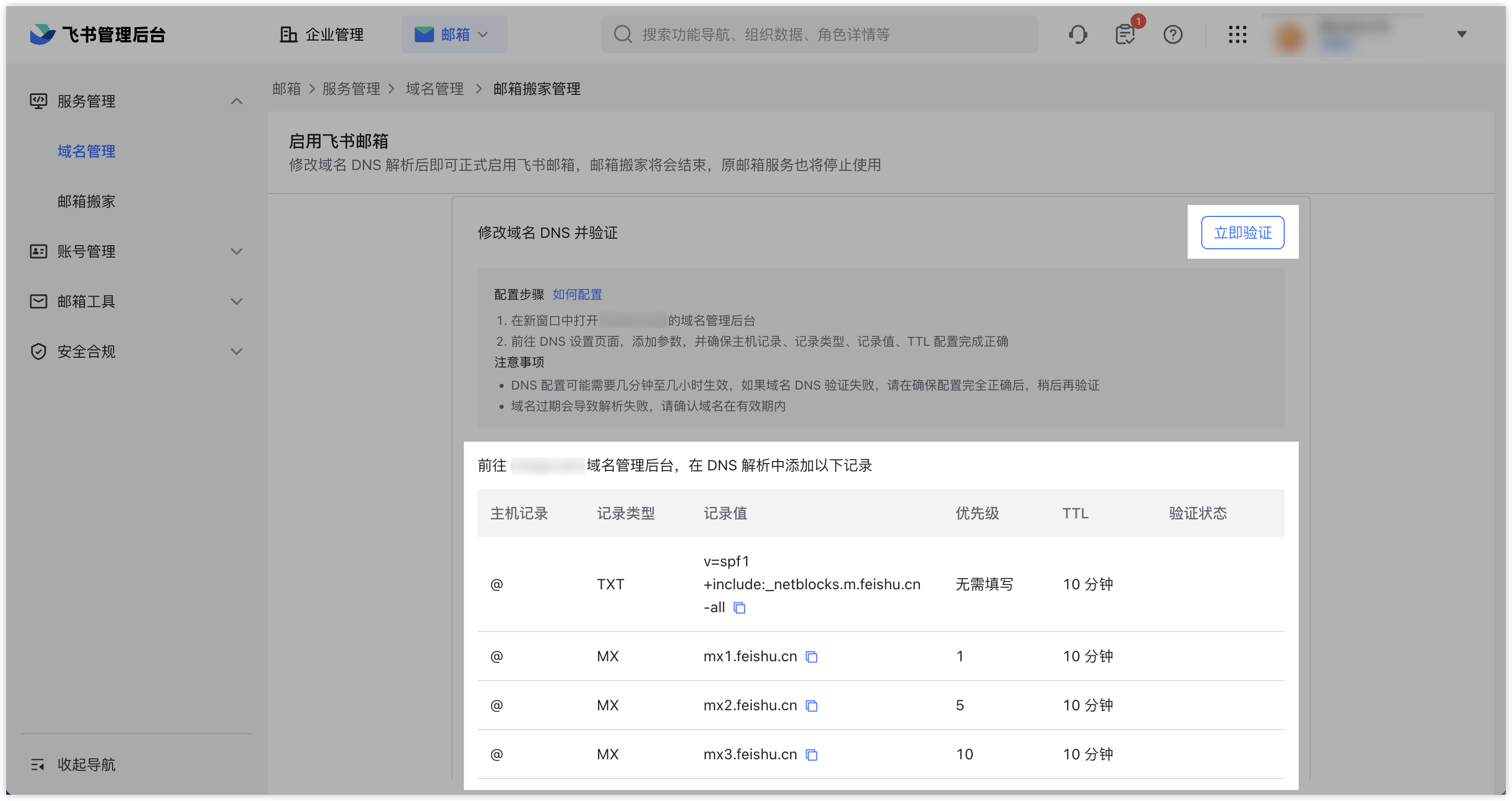Click the 服务管理 monitor icon

click(39, 101)
